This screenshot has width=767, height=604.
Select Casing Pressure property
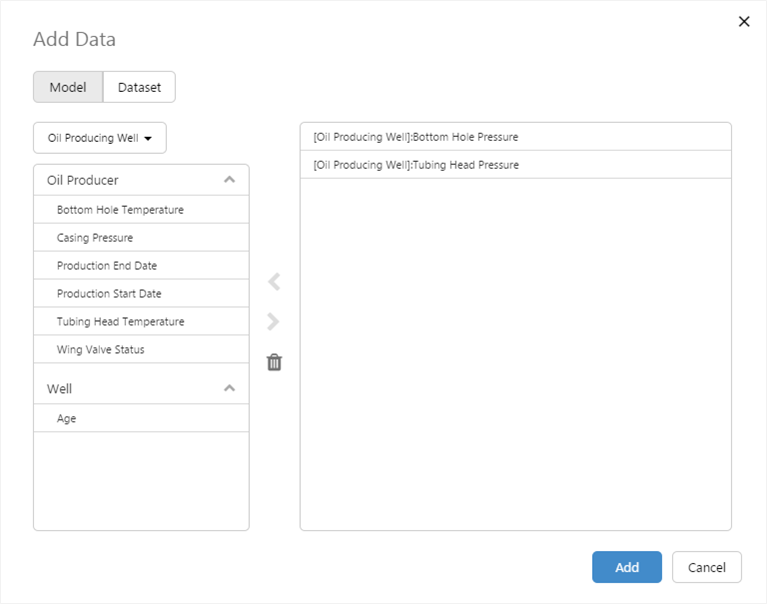[95, 238]
